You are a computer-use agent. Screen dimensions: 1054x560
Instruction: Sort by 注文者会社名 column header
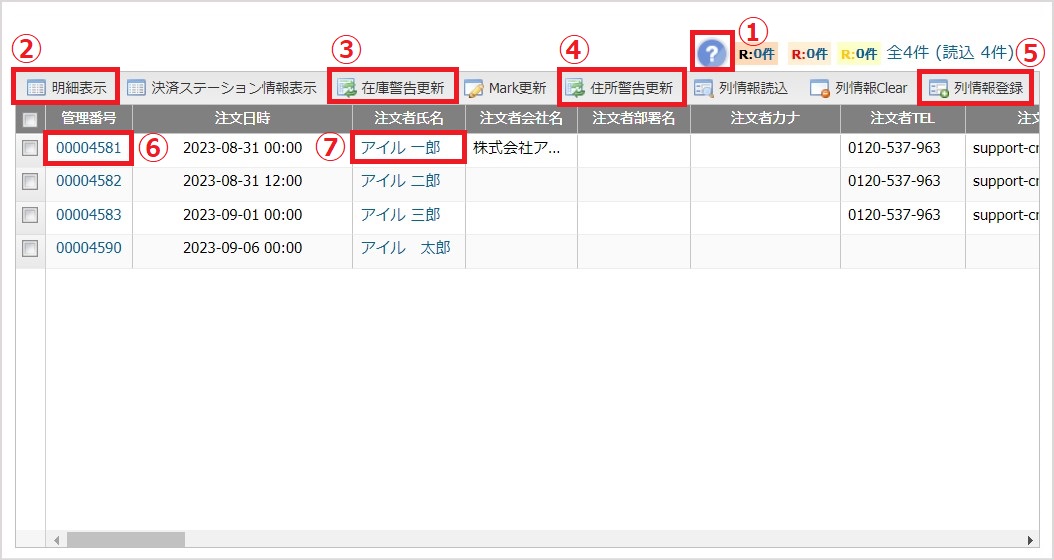point(521,119)
